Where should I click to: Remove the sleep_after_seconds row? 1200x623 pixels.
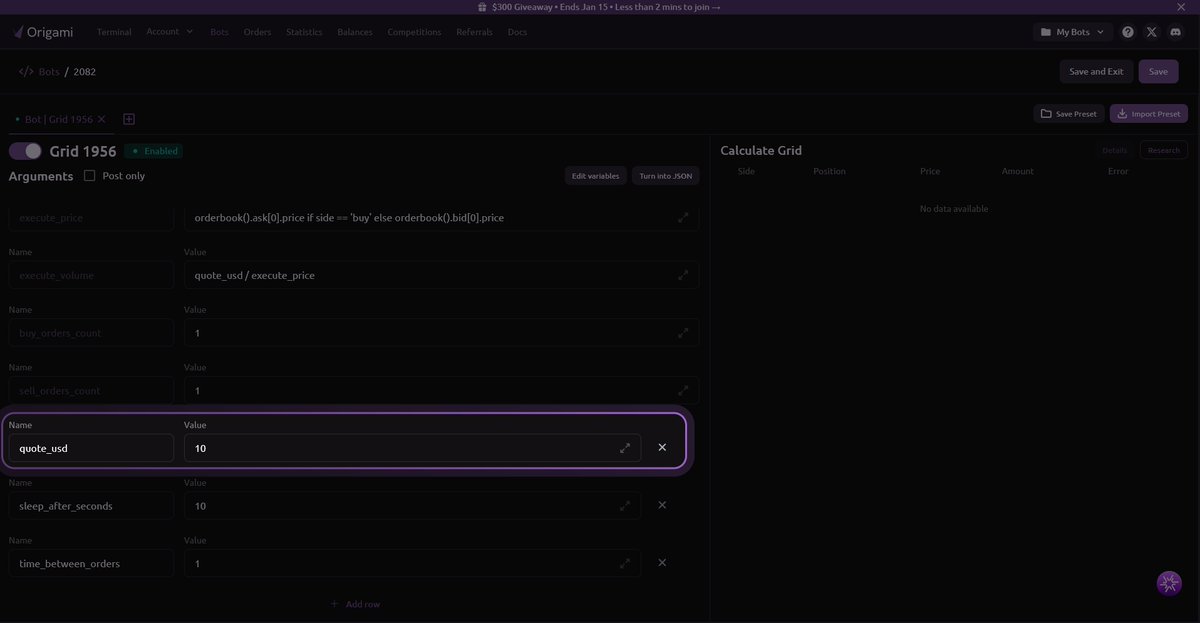coord(662,506)
